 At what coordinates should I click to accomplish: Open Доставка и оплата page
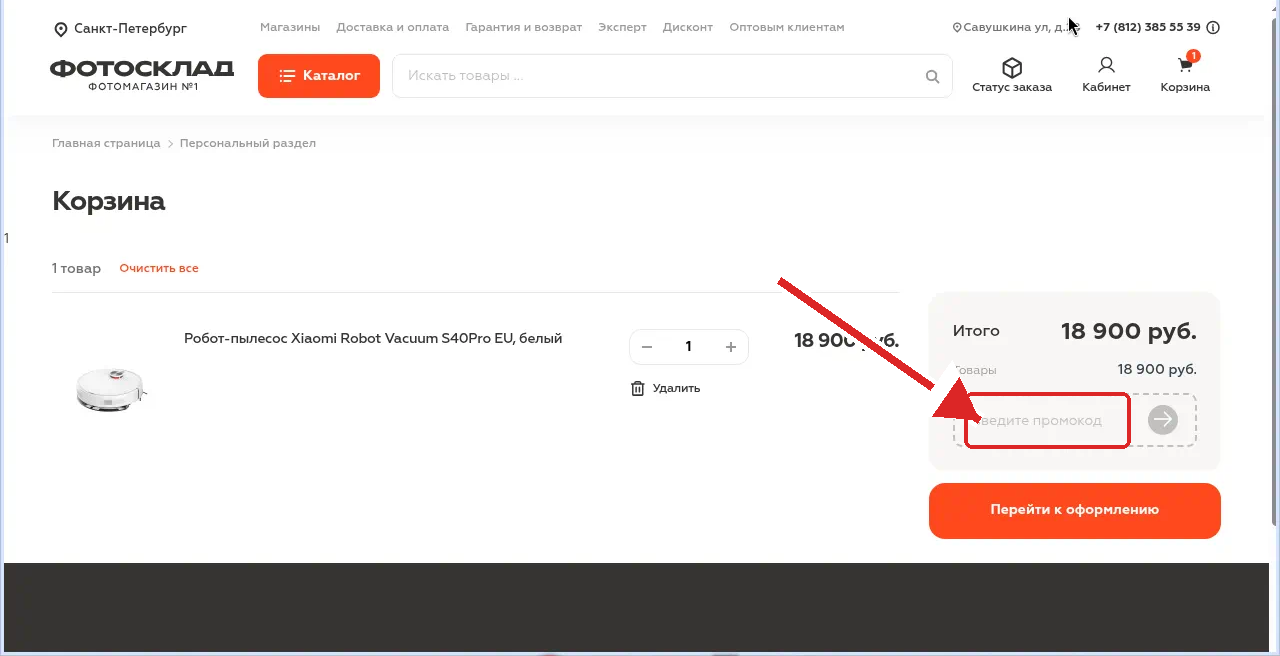pyautogui.click(x=393, y=27)
